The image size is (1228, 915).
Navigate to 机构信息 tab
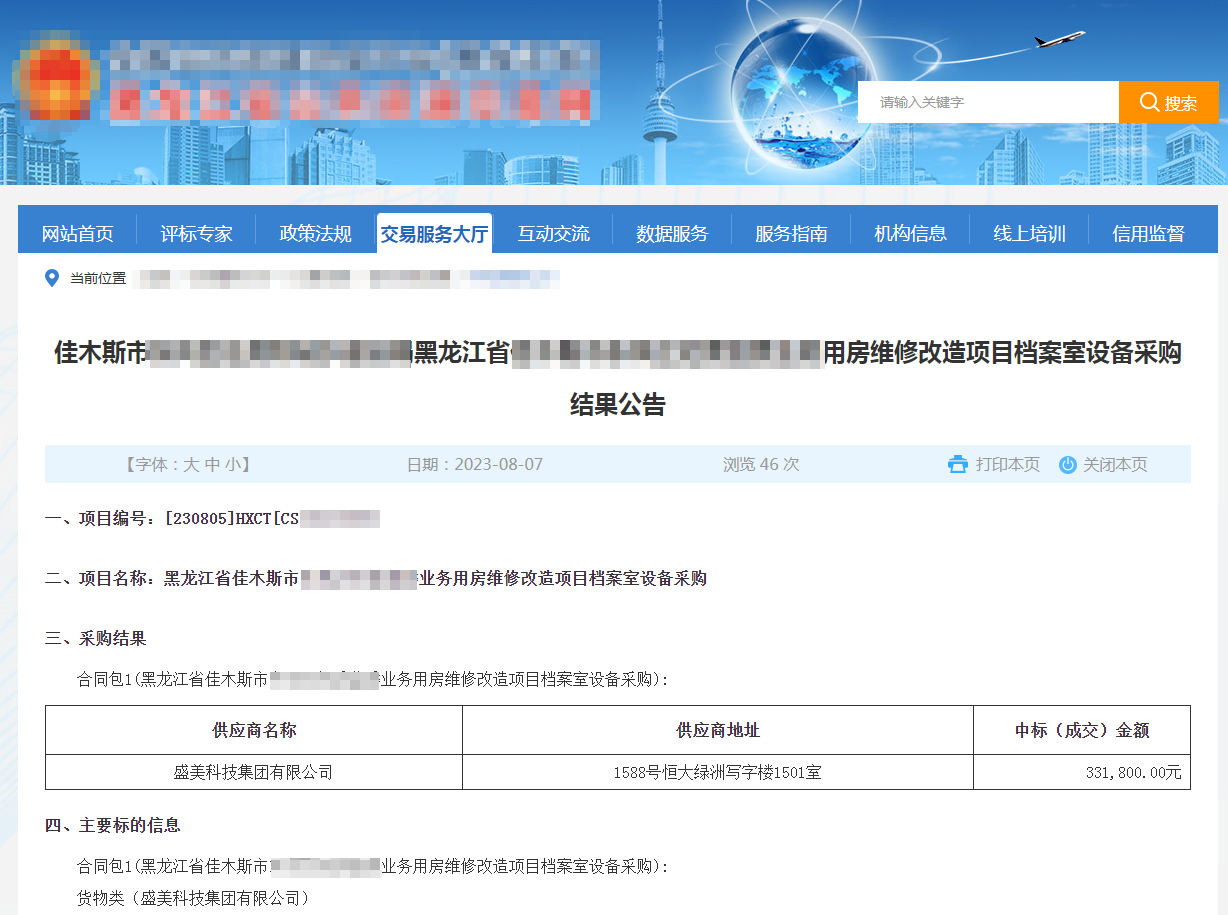(x=910, y=234)
